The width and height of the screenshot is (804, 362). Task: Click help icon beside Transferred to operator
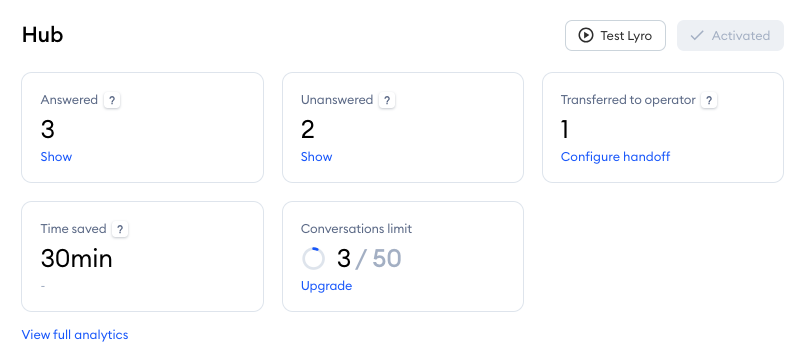[709, 100]
